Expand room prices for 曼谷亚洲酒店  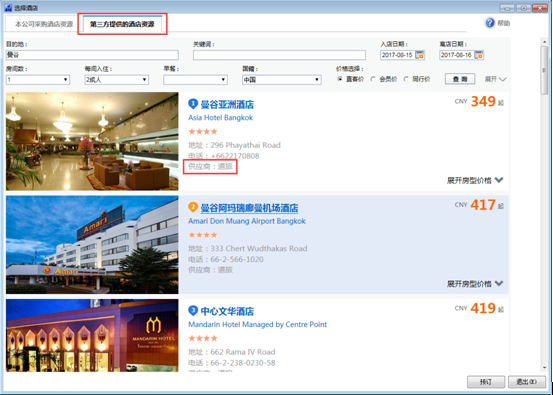click(x=475, y=180)
